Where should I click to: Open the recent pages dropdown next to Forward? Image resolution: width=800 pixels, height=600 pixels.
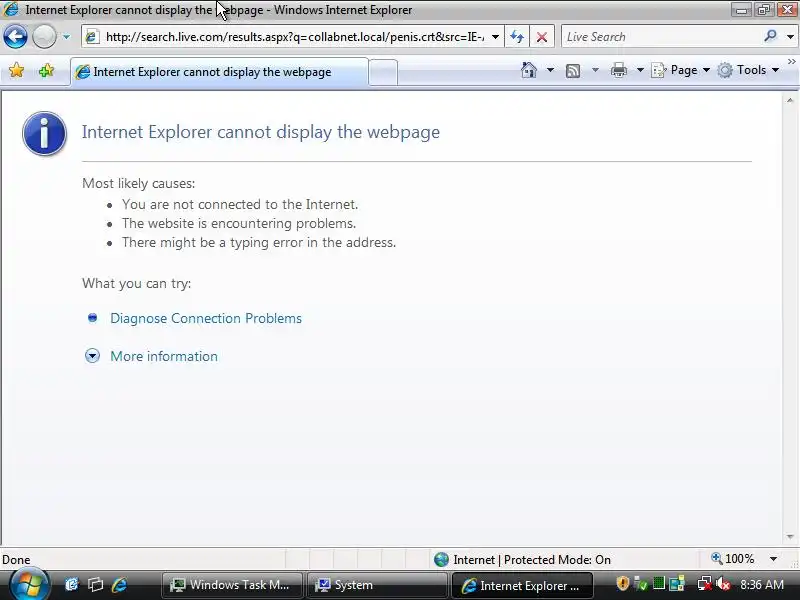(66, 37)
